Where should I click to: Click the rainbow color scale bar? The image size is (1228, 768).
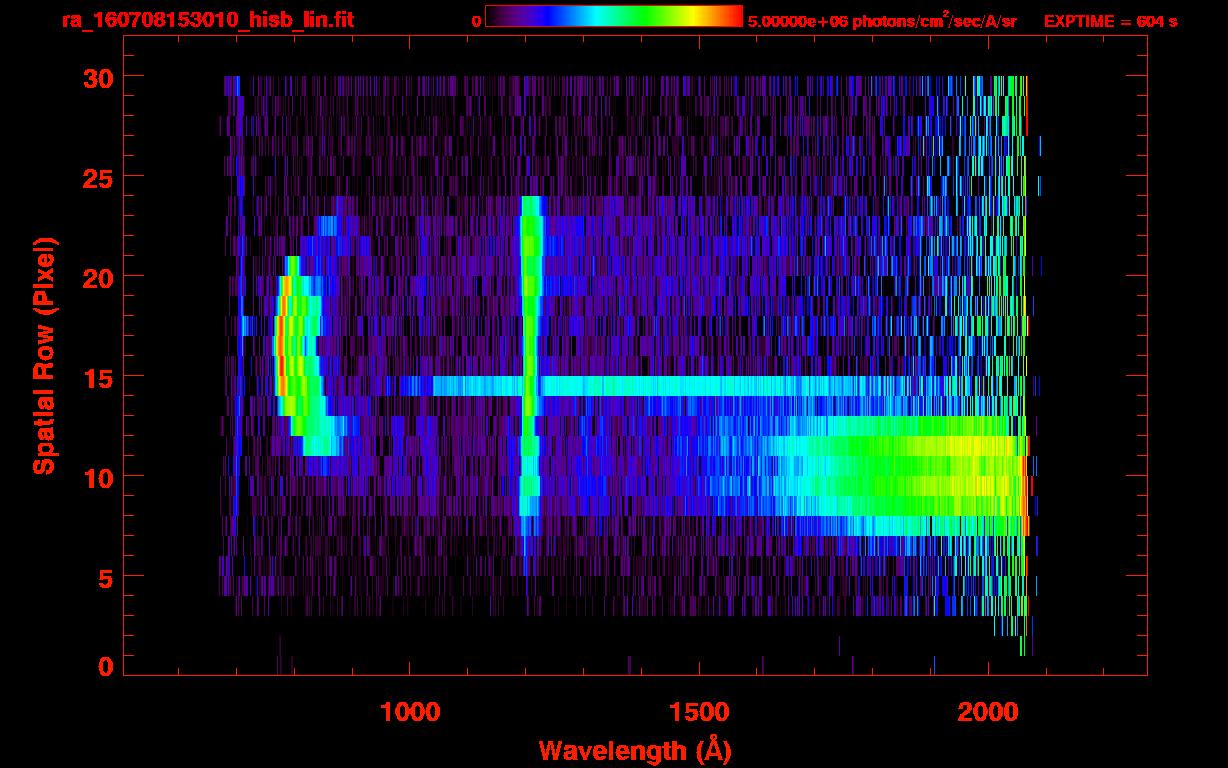pos(614,16)
